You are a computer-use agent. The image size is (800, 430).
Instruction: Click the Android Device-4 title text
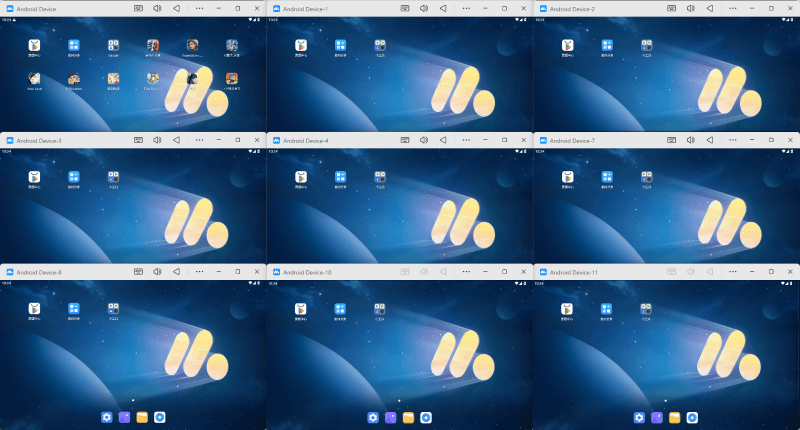point(306,141)
